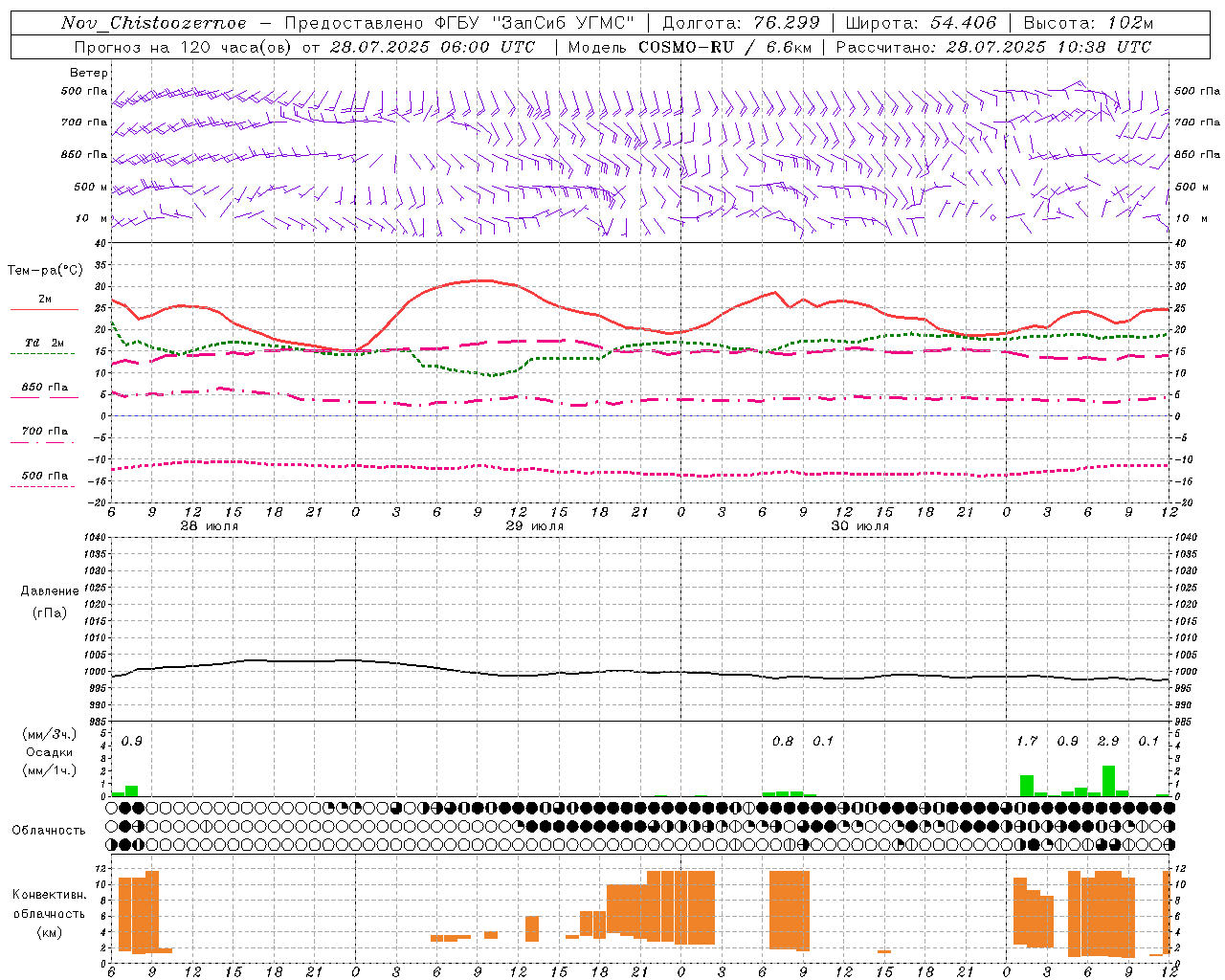The height and width of the screenshot is (980, 1225).
Task: Click the tallest green precipitation bar below 2.9
Action: 1108,781
